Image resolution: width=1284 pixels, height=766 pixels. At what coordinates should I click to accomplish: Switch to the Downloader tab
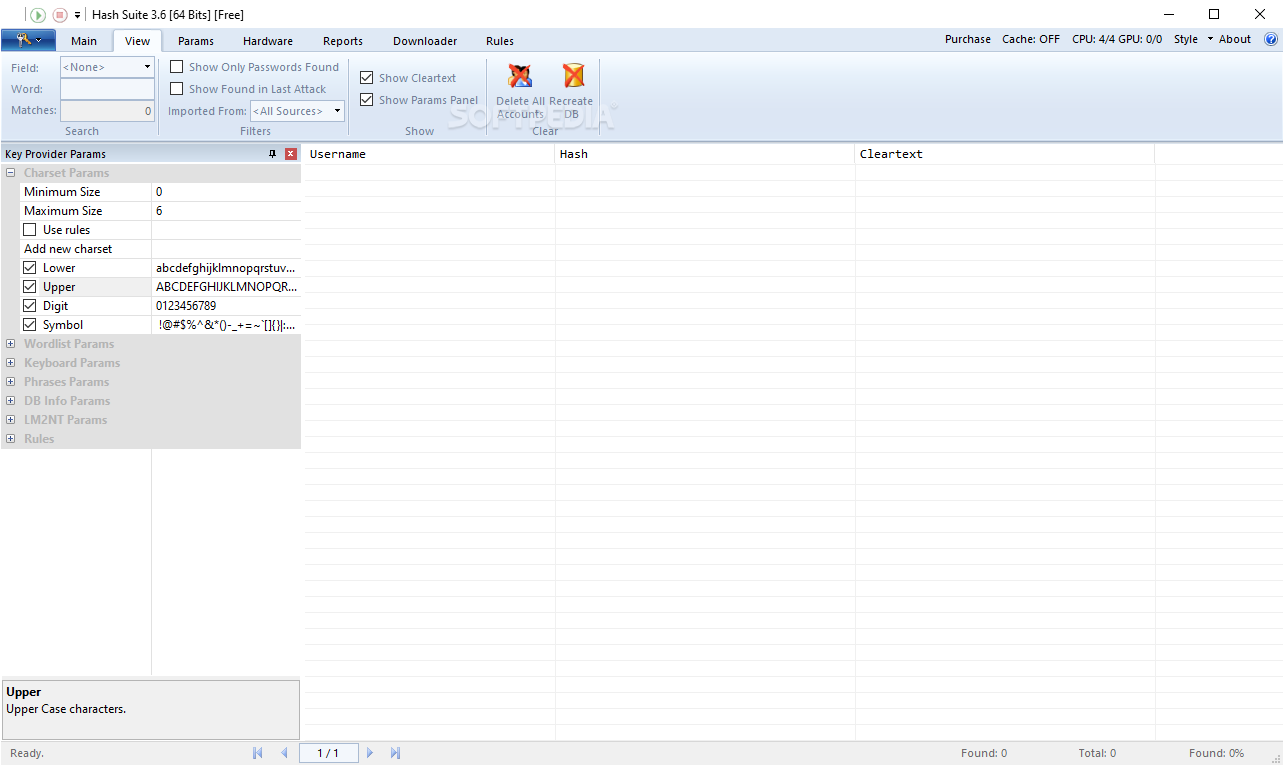click(x=425, y=41)
